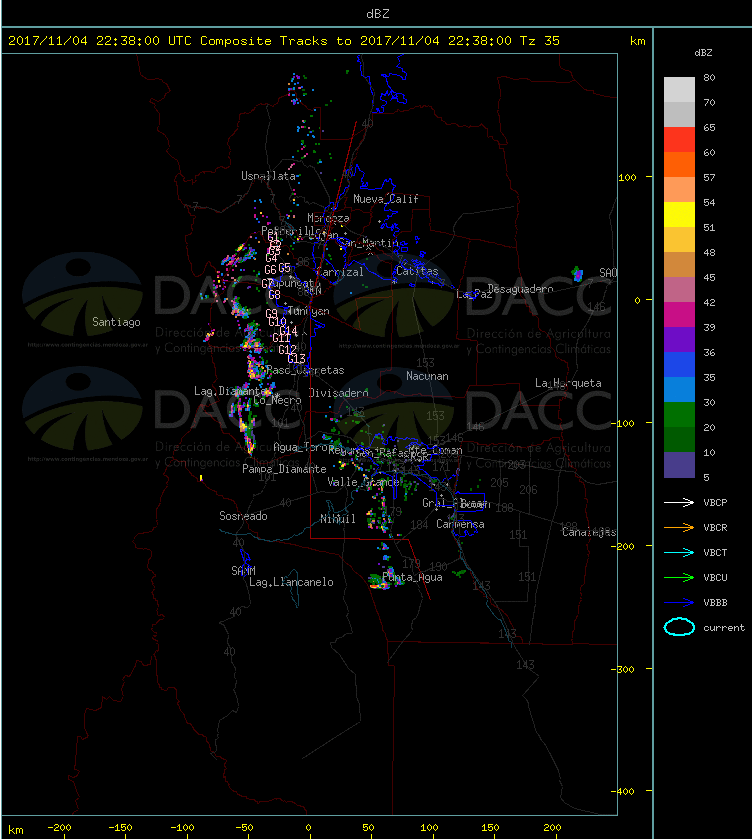
Task: Click the dBZ title at top
Action: [x=376, y=13]
